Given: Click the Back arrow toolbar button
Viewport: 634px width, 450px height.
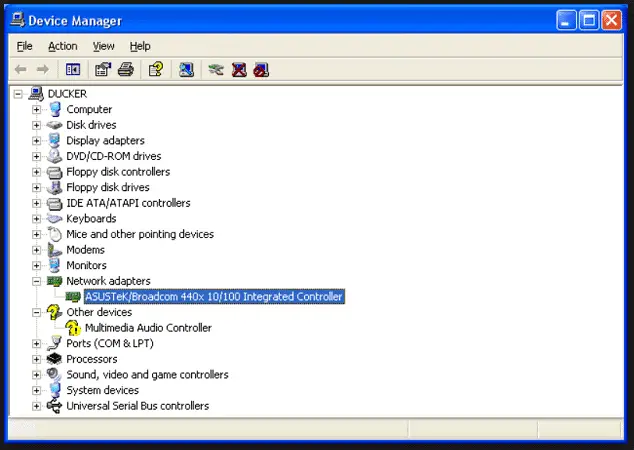Looking at the screenshot, I should coord(21,70).
